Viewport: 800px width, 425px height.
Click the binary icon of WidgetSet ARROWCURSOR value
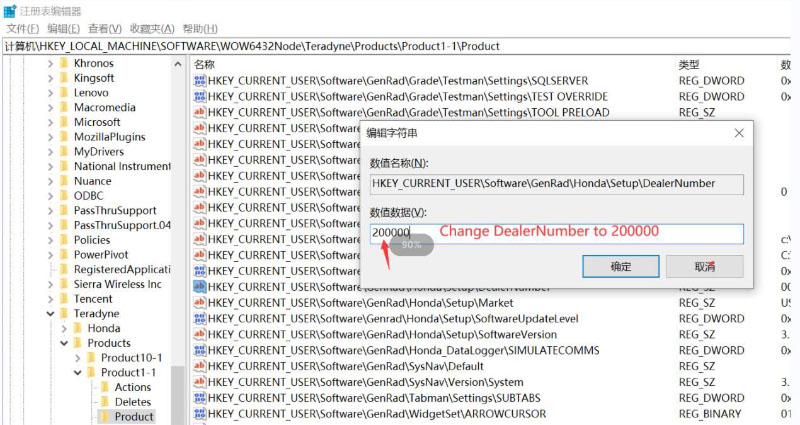tap(199, 414)
